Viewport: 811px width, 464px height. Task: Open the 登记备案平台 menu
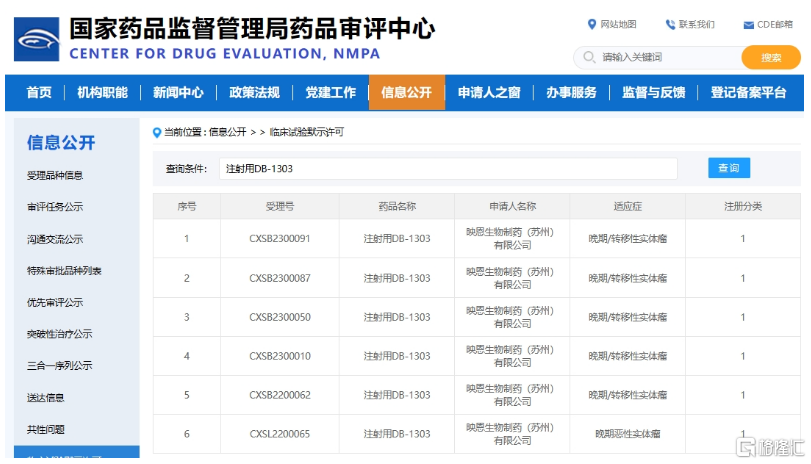point(748,93)
